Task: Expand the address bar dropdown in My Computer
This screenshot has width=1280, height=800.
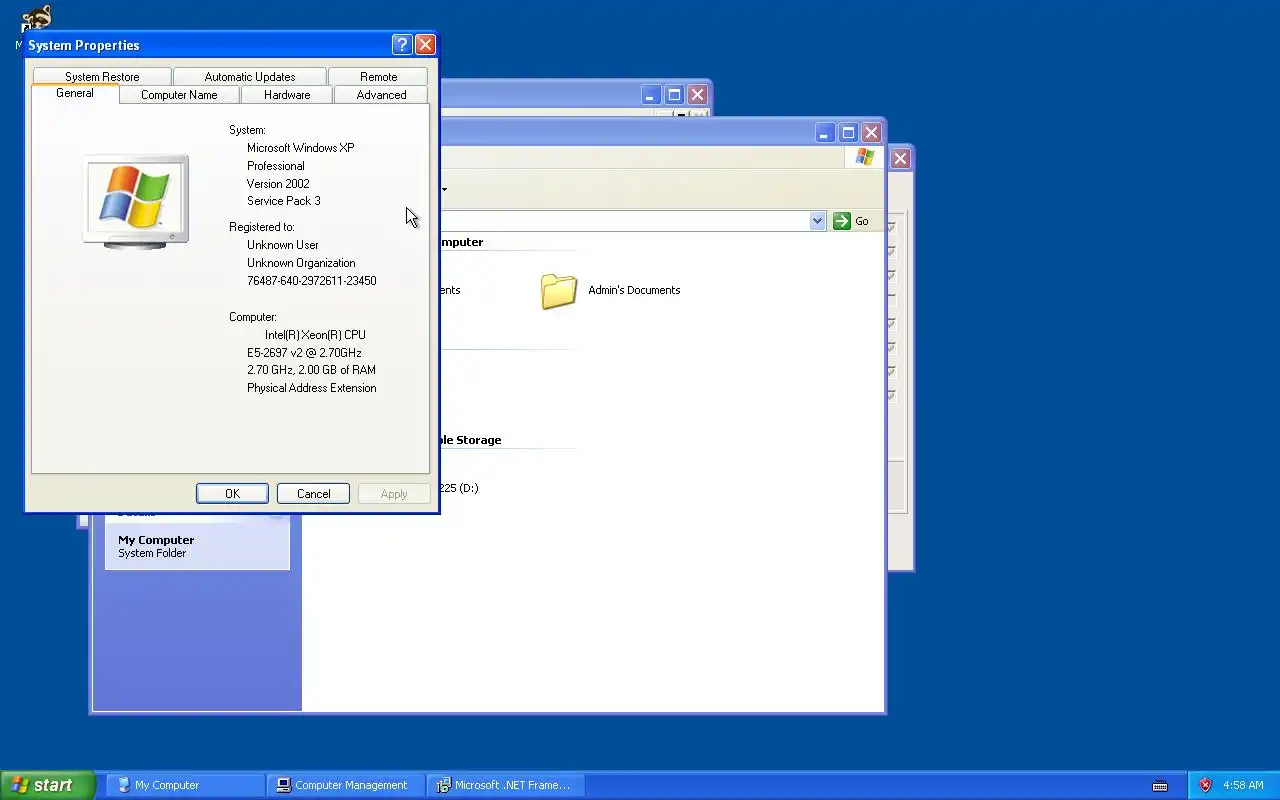Action: pos(817,221)
